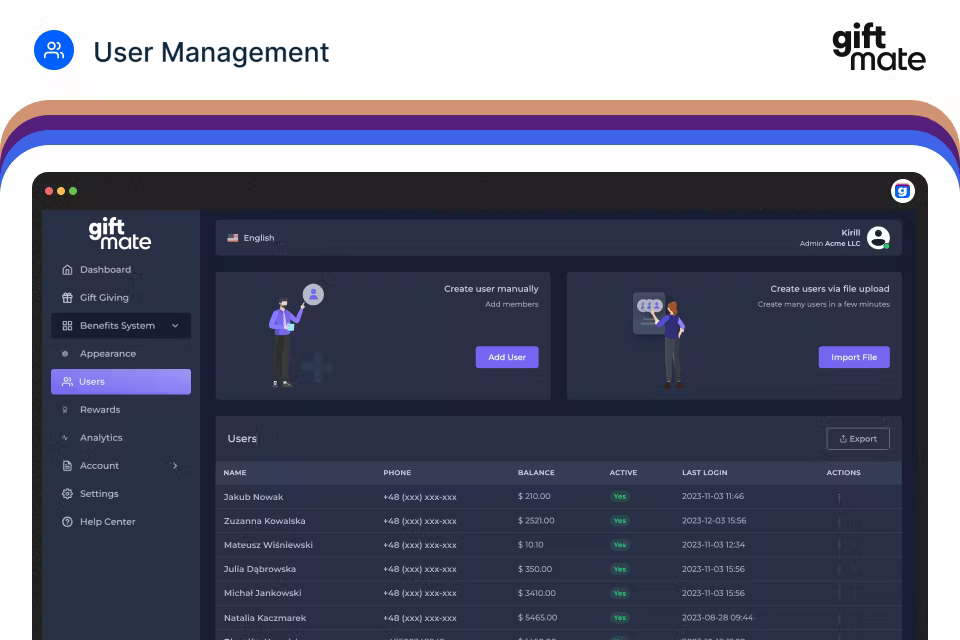This screenshot has width=960, height=640.
Task: Click the Add User button
Action: click(x=507, y=357)
